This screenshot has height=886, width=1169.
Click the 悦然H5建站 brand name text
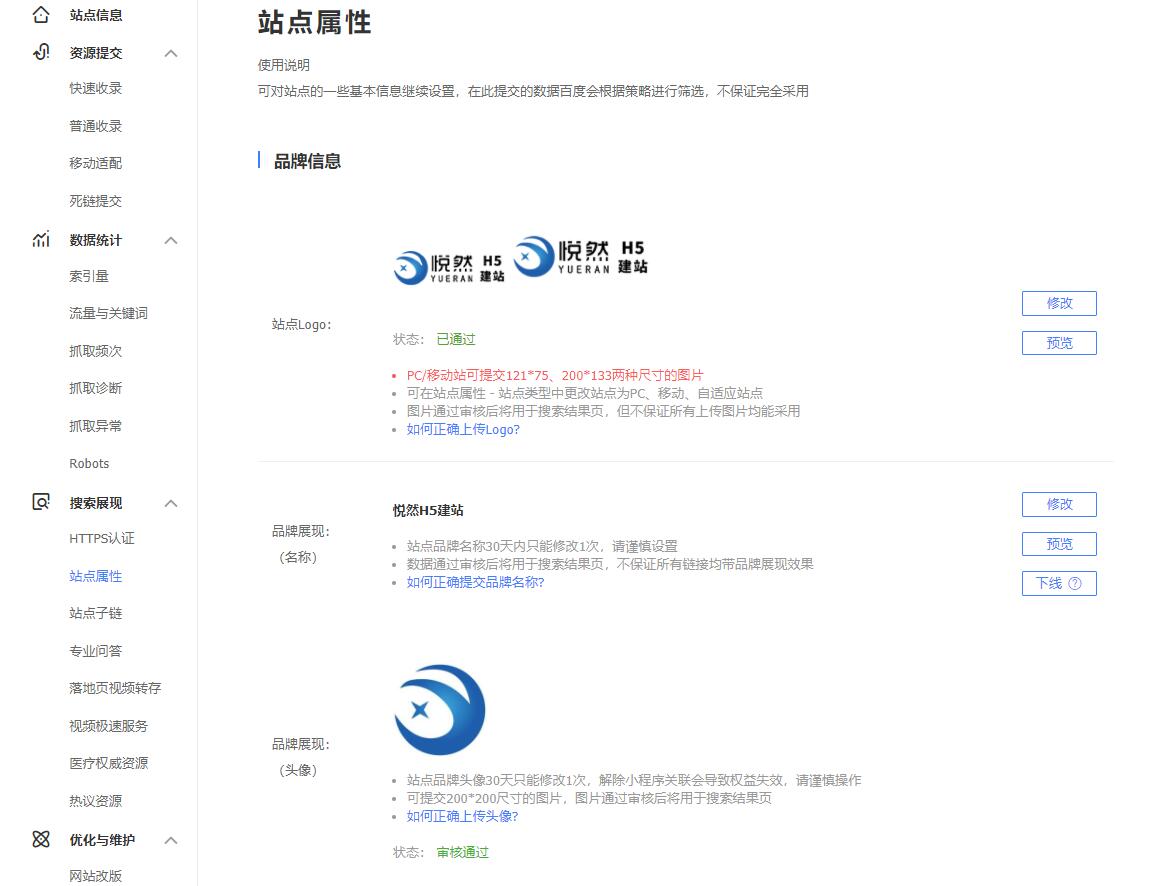pos(428,511)
